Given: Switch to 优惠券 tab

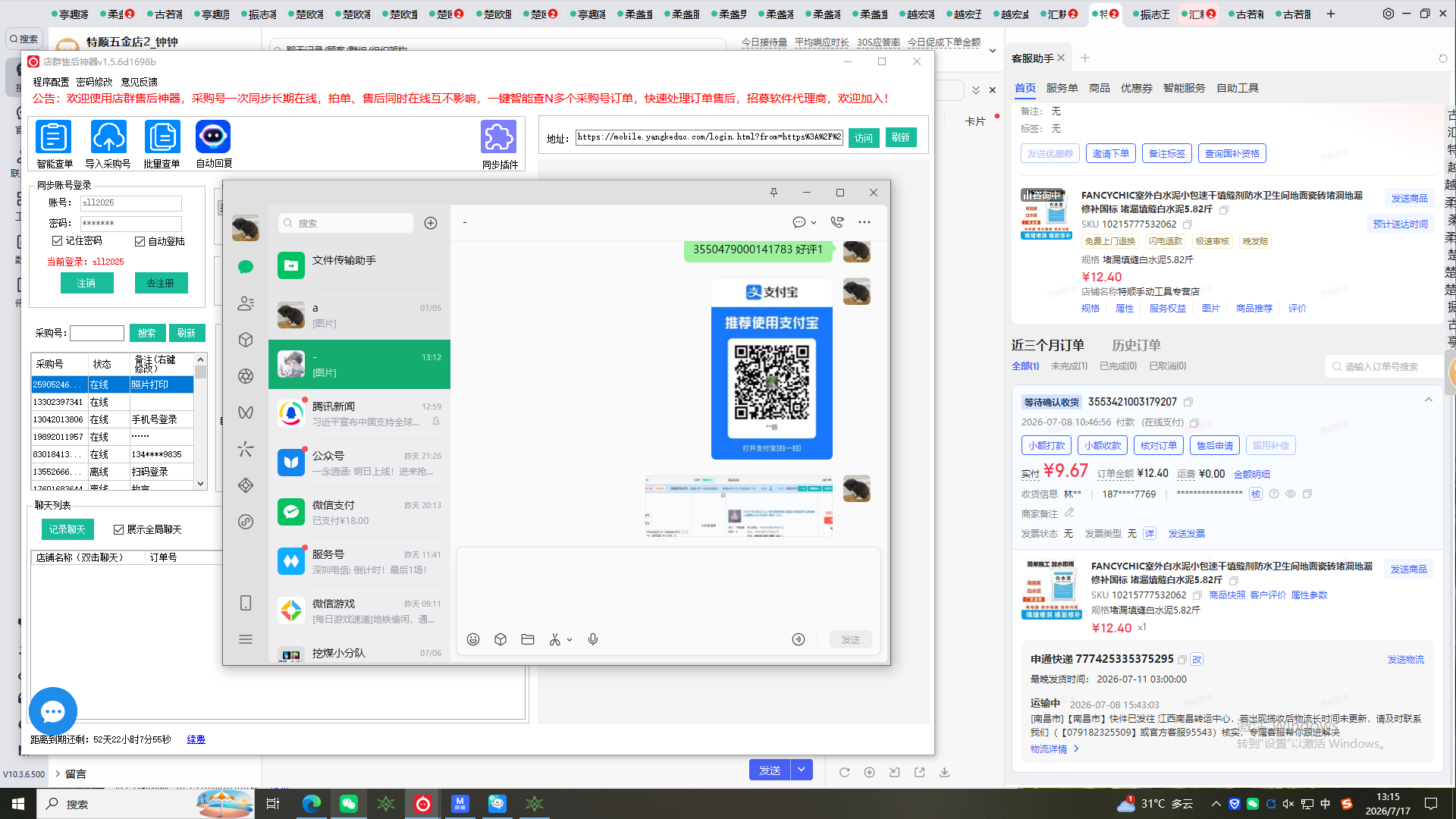Looking at the screenshot, I should 1137,88.
